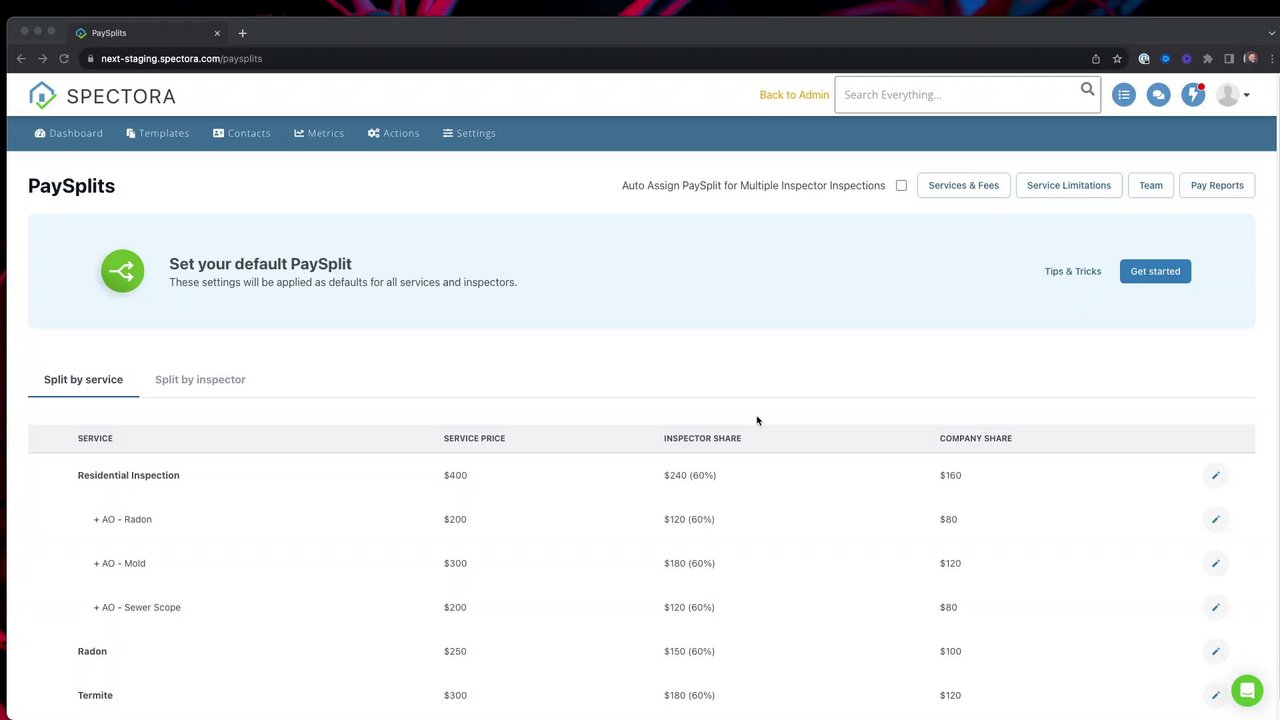Click the Inspector Share column header
This screenshot has height=720, width=1280.
(702, 438)
